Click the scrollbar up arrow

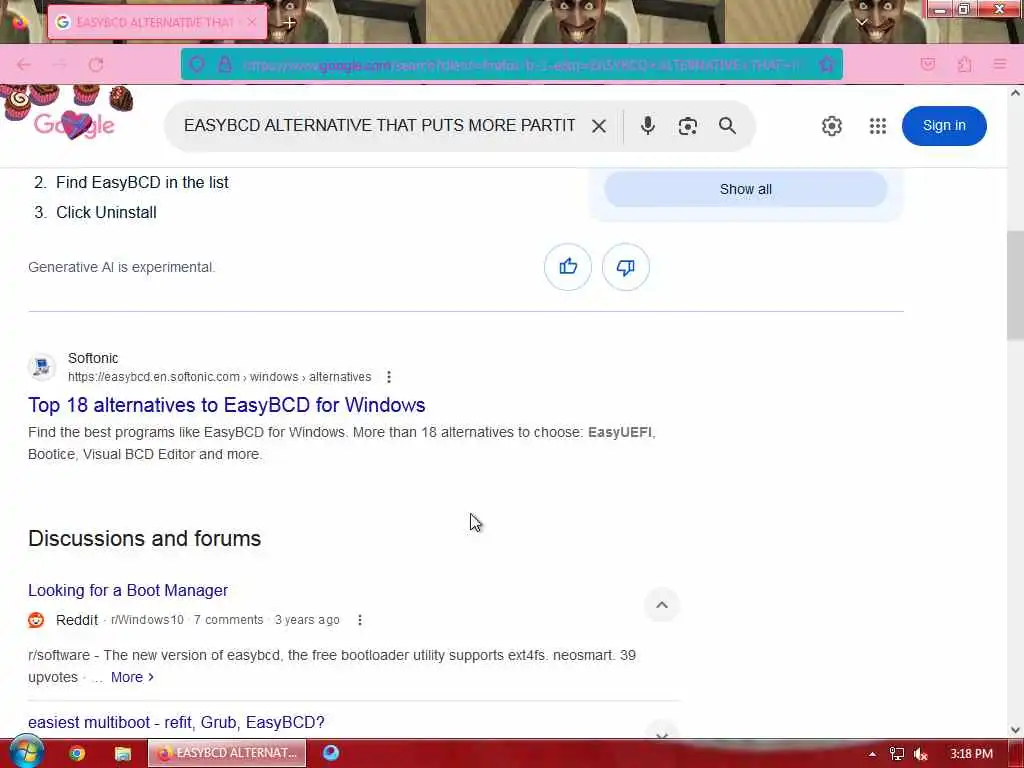1015,93
